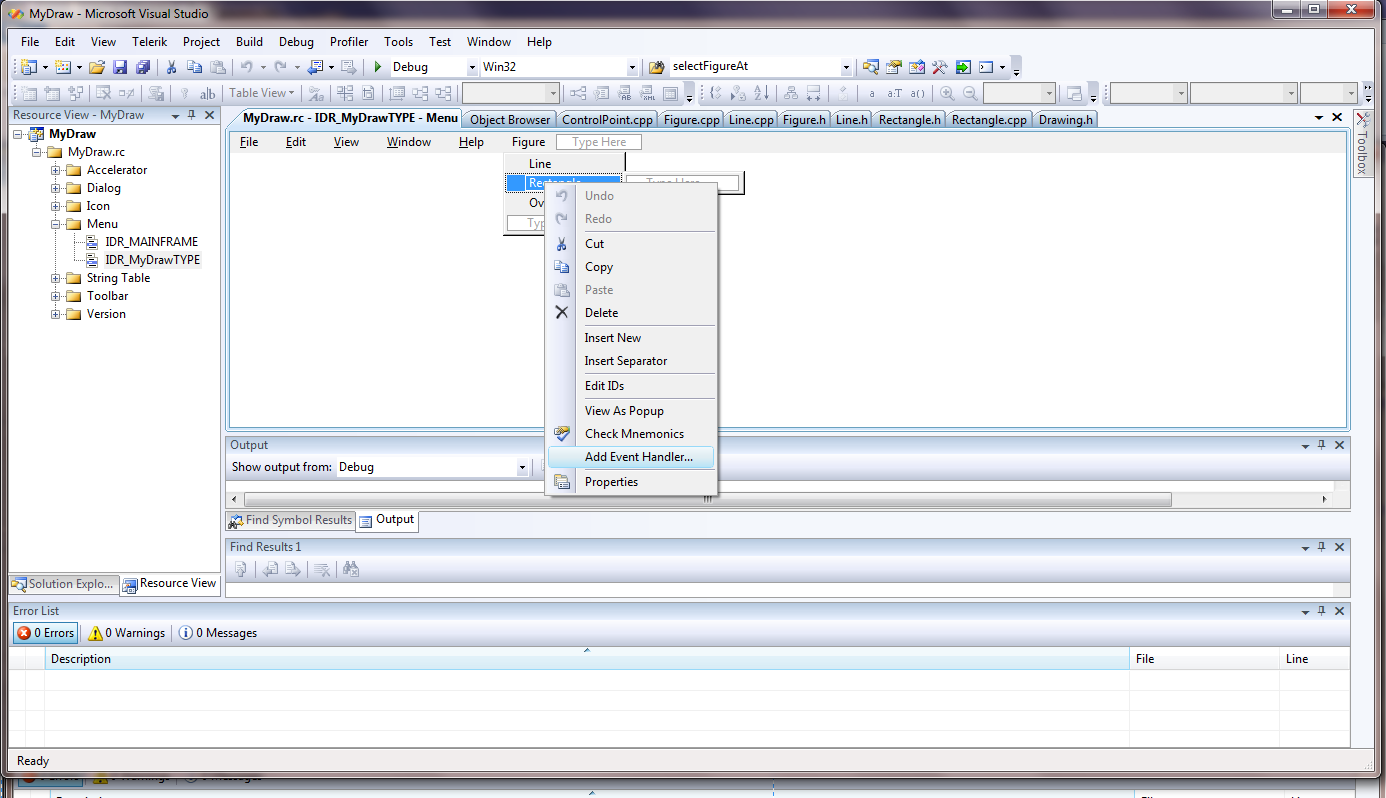Click the Find binoculars icon in Find Results
Screen dimensions: 1386x798
point(351,569)
